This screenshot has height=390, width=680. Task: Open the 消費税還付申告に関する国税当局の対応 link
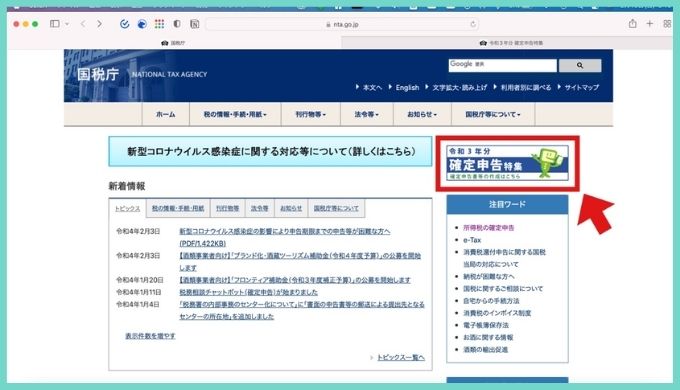(x=504, y=258)
